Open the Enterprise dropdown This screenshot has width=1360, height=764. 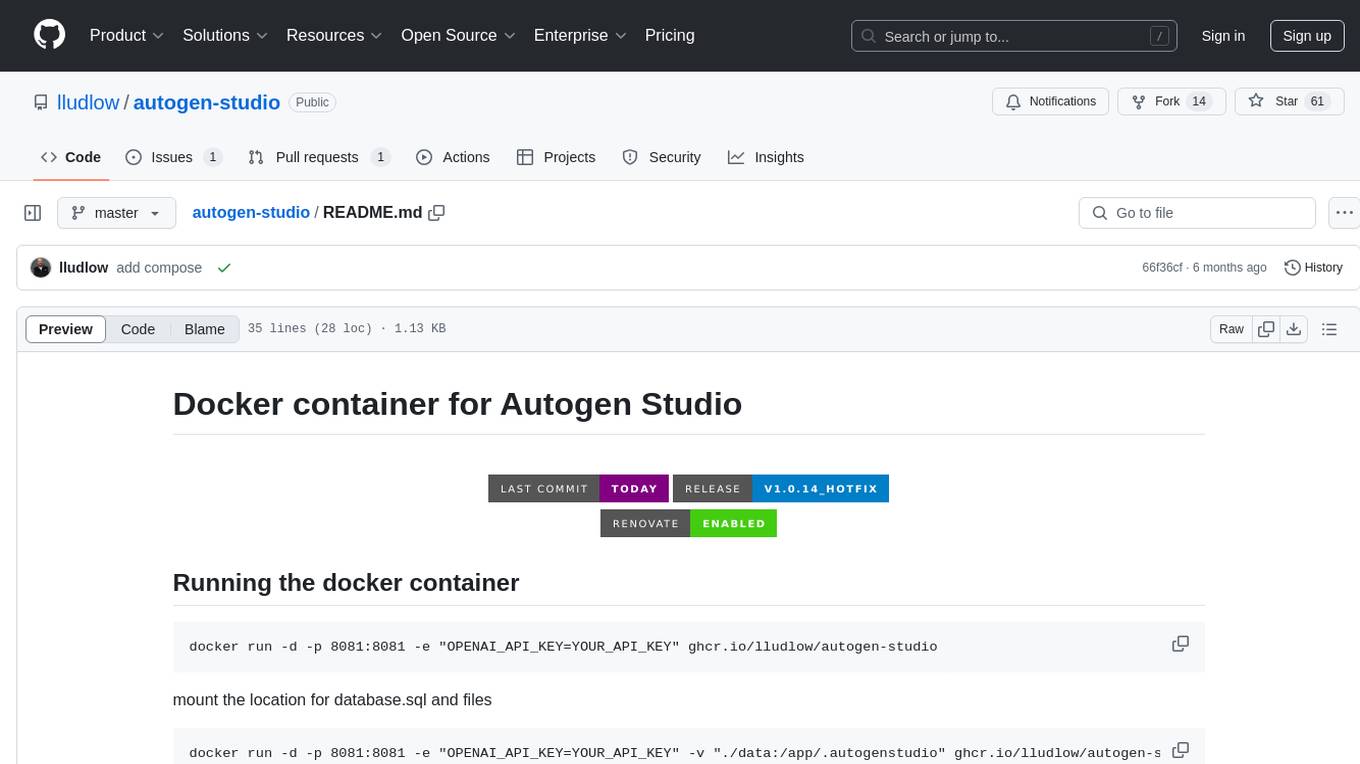pos(580,35)
